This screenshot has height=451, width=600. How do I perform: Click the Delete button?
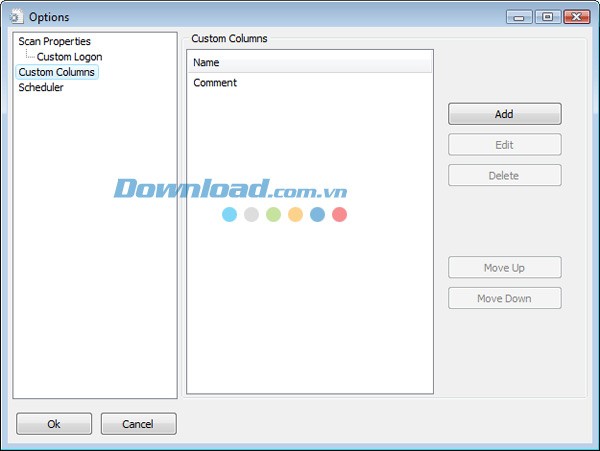505,175
